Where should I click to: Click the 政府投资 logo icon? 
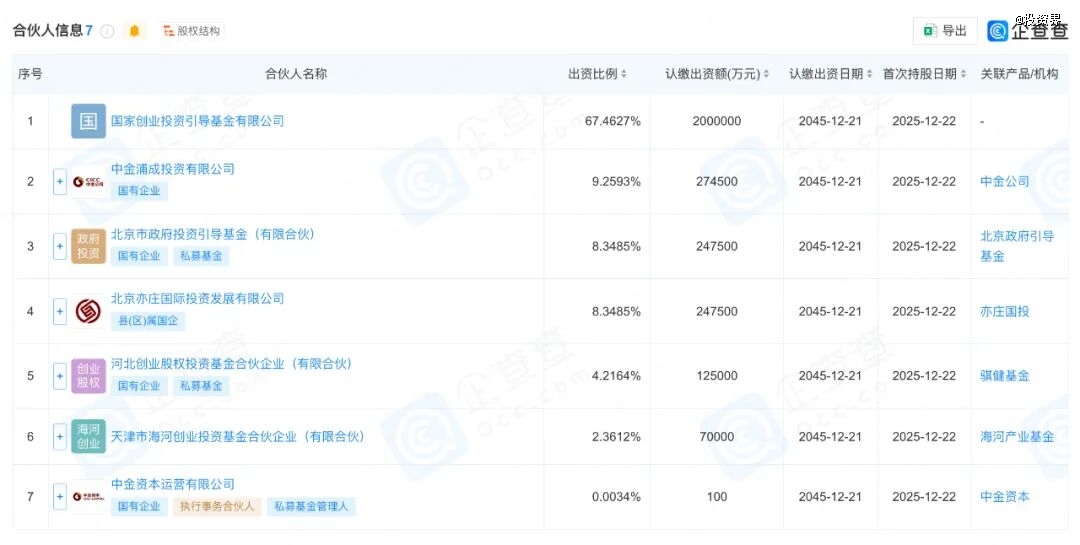click(x=88, y=247)
